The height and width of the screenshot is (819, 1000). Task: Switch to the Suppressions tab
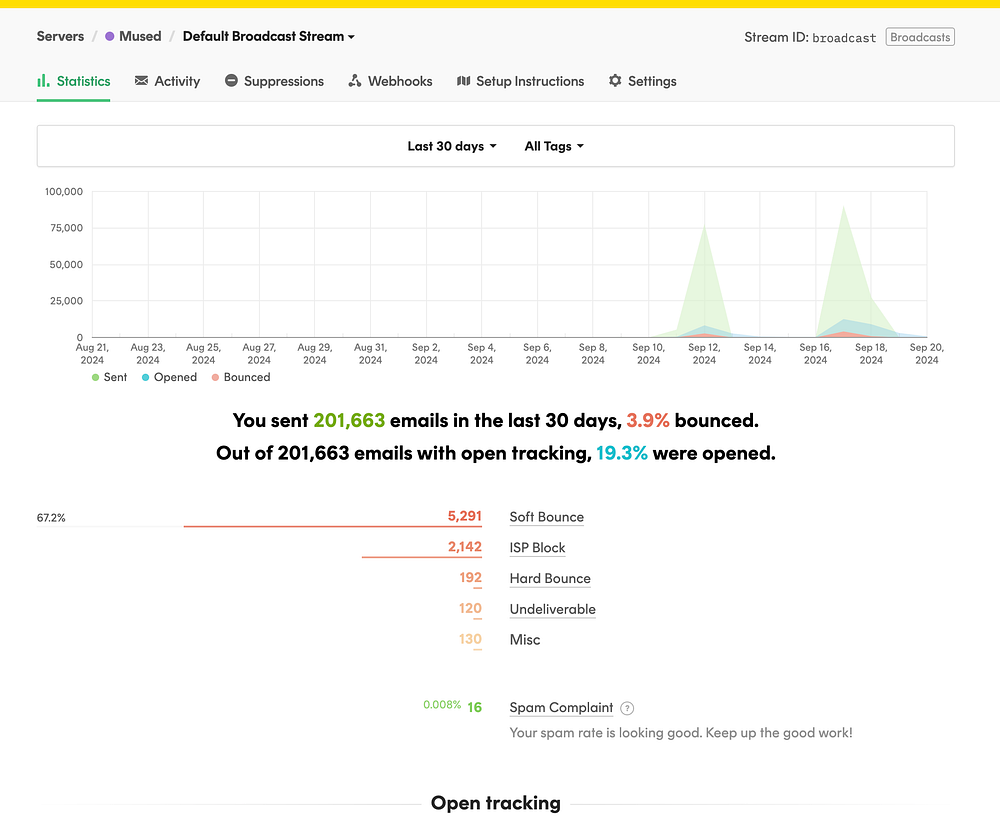[274, 81]
